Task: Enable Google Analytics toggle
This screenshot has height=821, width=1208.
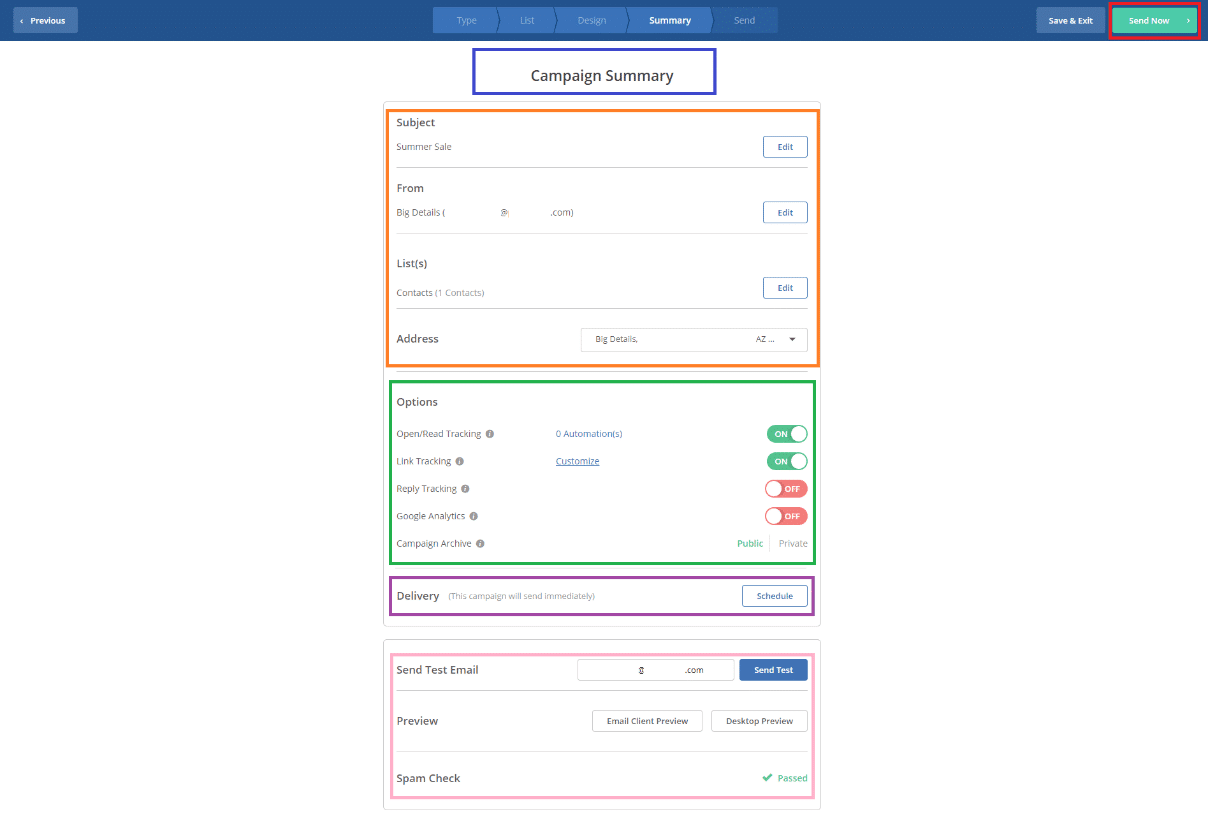Action: click(x=787, y=516)
